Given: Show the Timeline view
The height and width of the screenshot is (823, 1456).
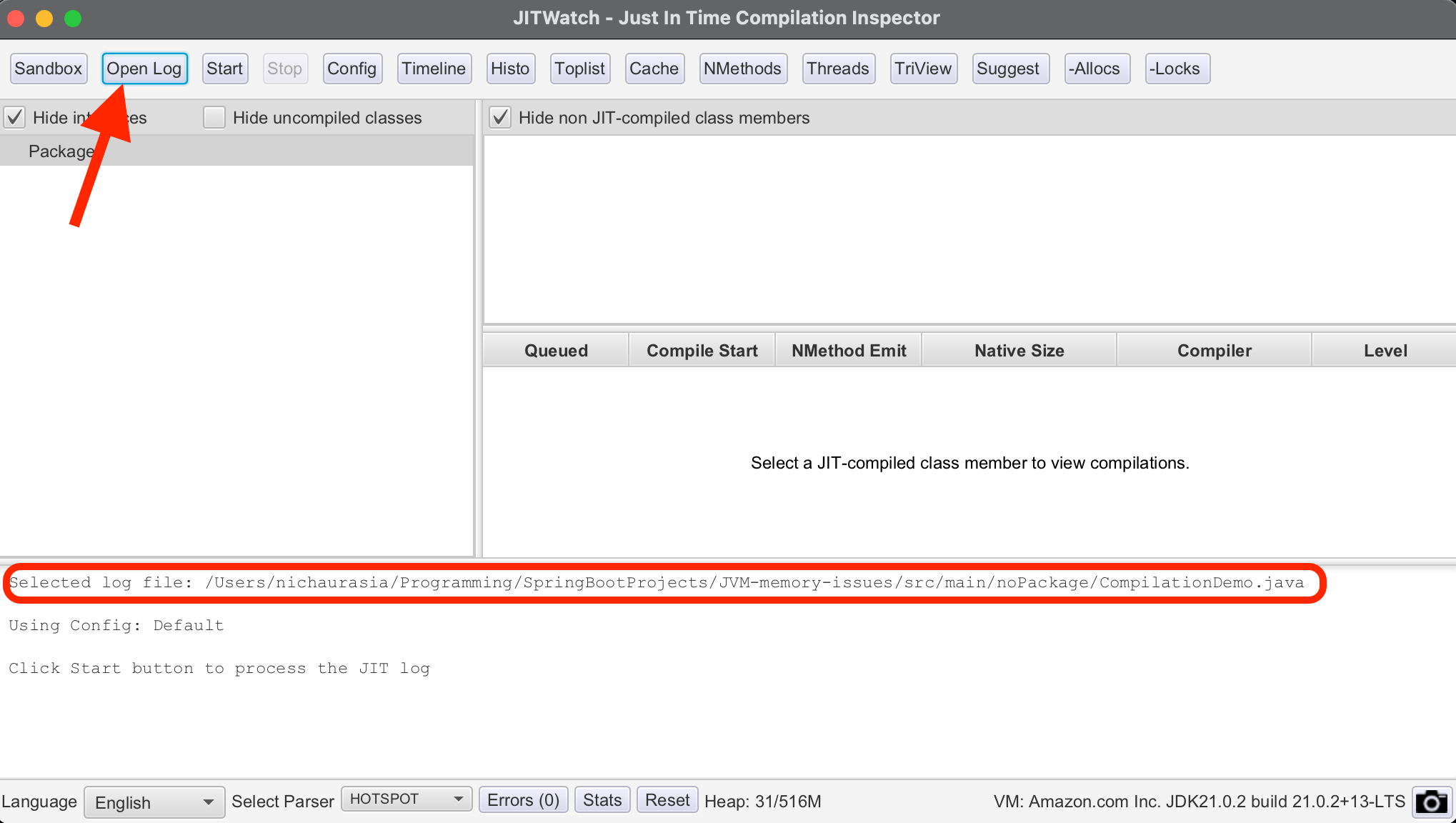Looking at the screenshot, I should [x=434, y=69].
